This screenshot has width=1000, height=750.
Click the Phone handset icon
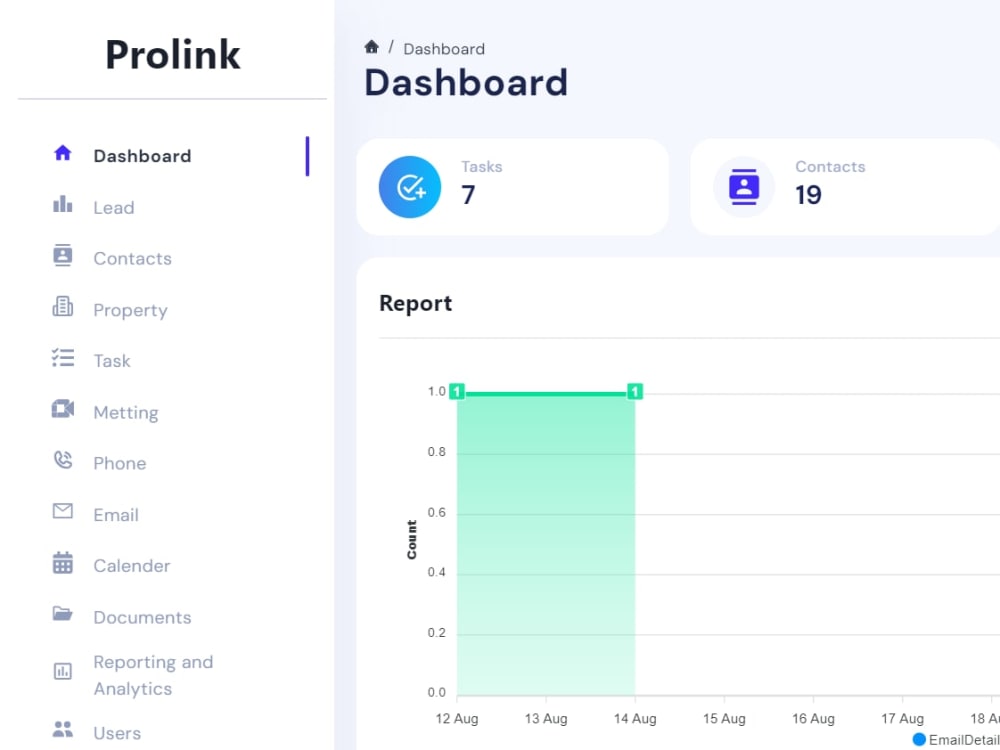pos(62,460)
